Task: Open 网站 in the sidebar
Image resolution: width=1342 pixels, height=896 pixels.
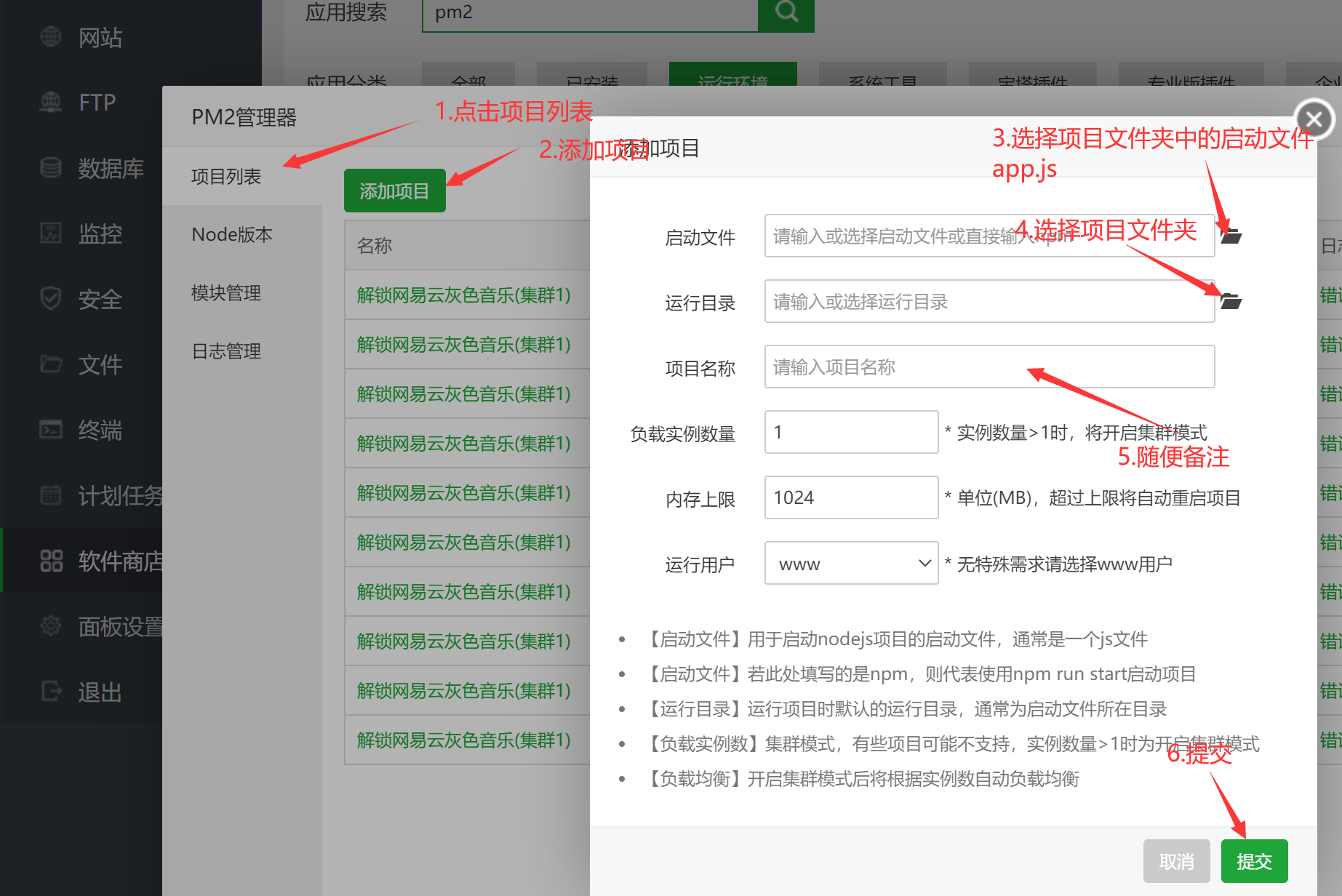Action: 100,37
